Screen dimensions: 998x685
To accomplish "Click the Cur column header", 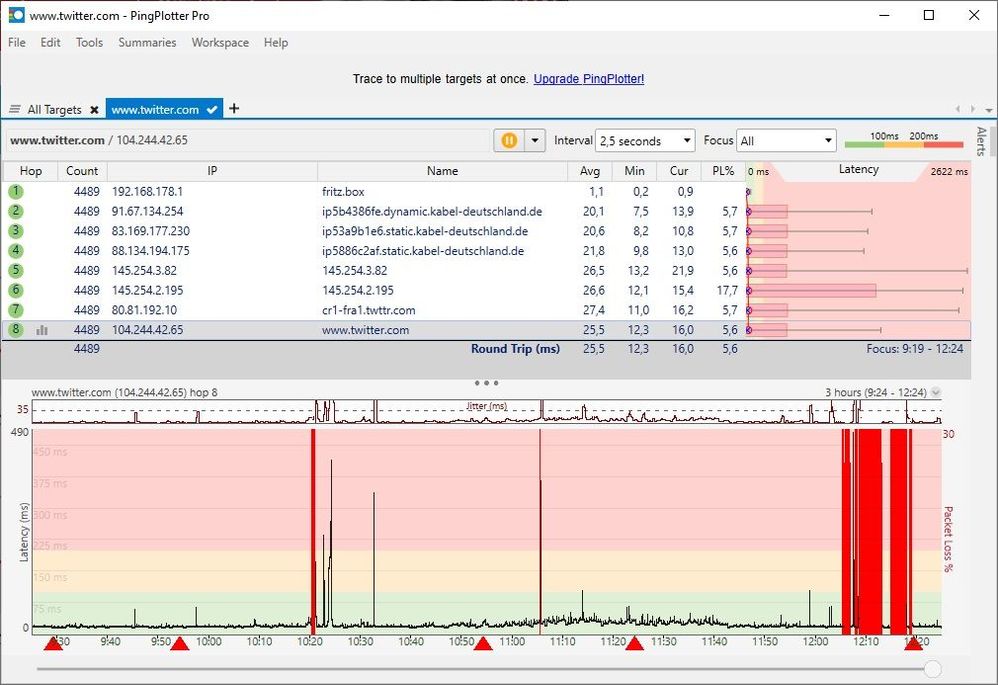I will tap(679, 171).
